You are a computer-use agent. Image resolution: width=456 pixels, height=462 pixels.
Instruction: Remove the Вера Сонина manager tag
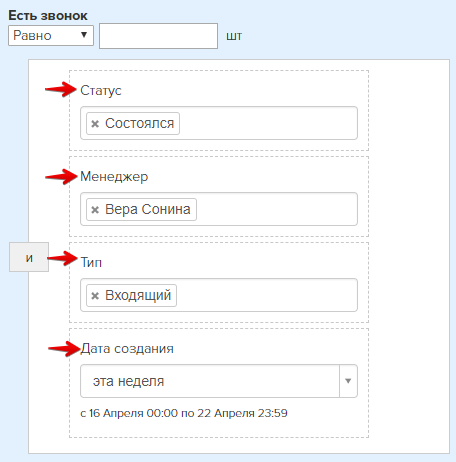[x=95, y=210]
